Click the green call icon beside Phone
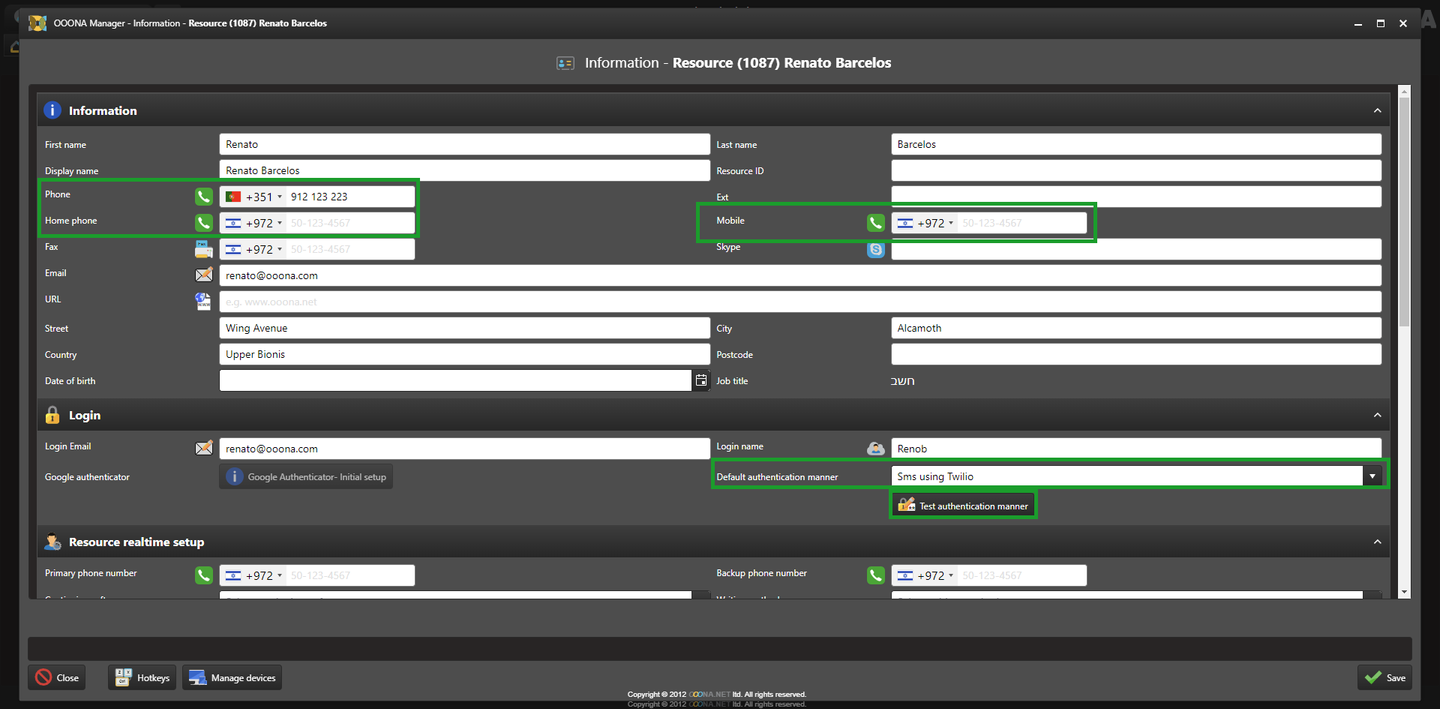Image resolution: width=1440 pixels, height=709 pixels. (x=203, y=197)
